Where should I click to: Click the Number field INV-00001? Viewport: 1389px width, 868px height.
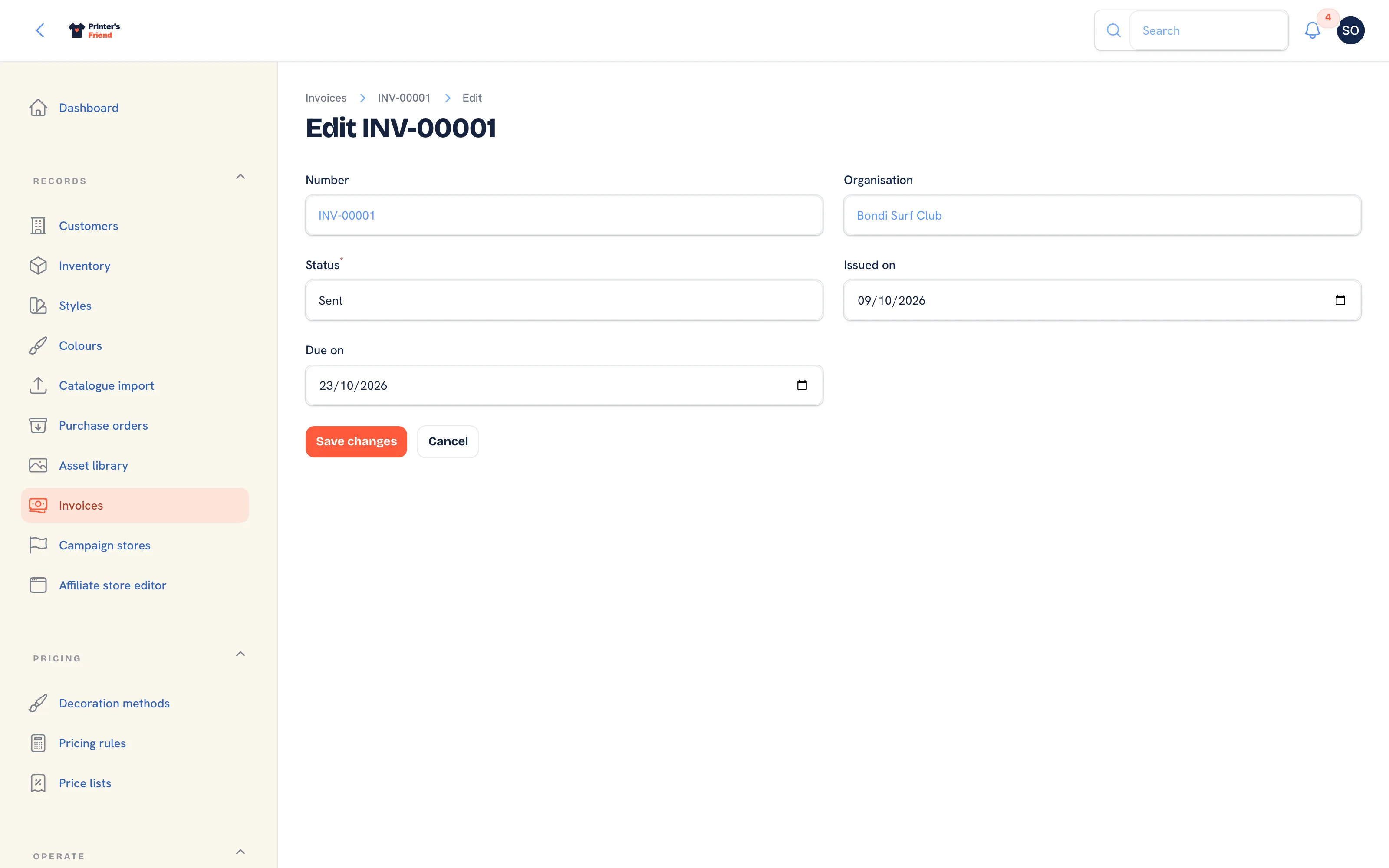(x=564, y=215)
